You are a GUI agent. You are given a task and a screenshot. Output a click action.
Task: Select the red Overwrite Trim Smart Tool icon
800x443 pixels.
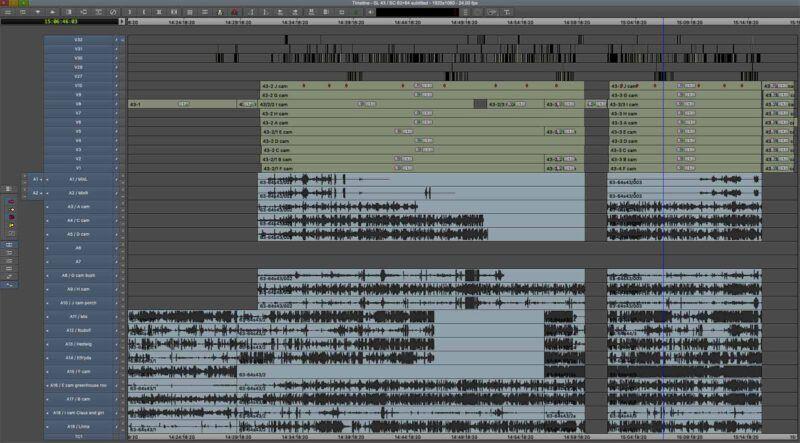(x=12, y=217)
